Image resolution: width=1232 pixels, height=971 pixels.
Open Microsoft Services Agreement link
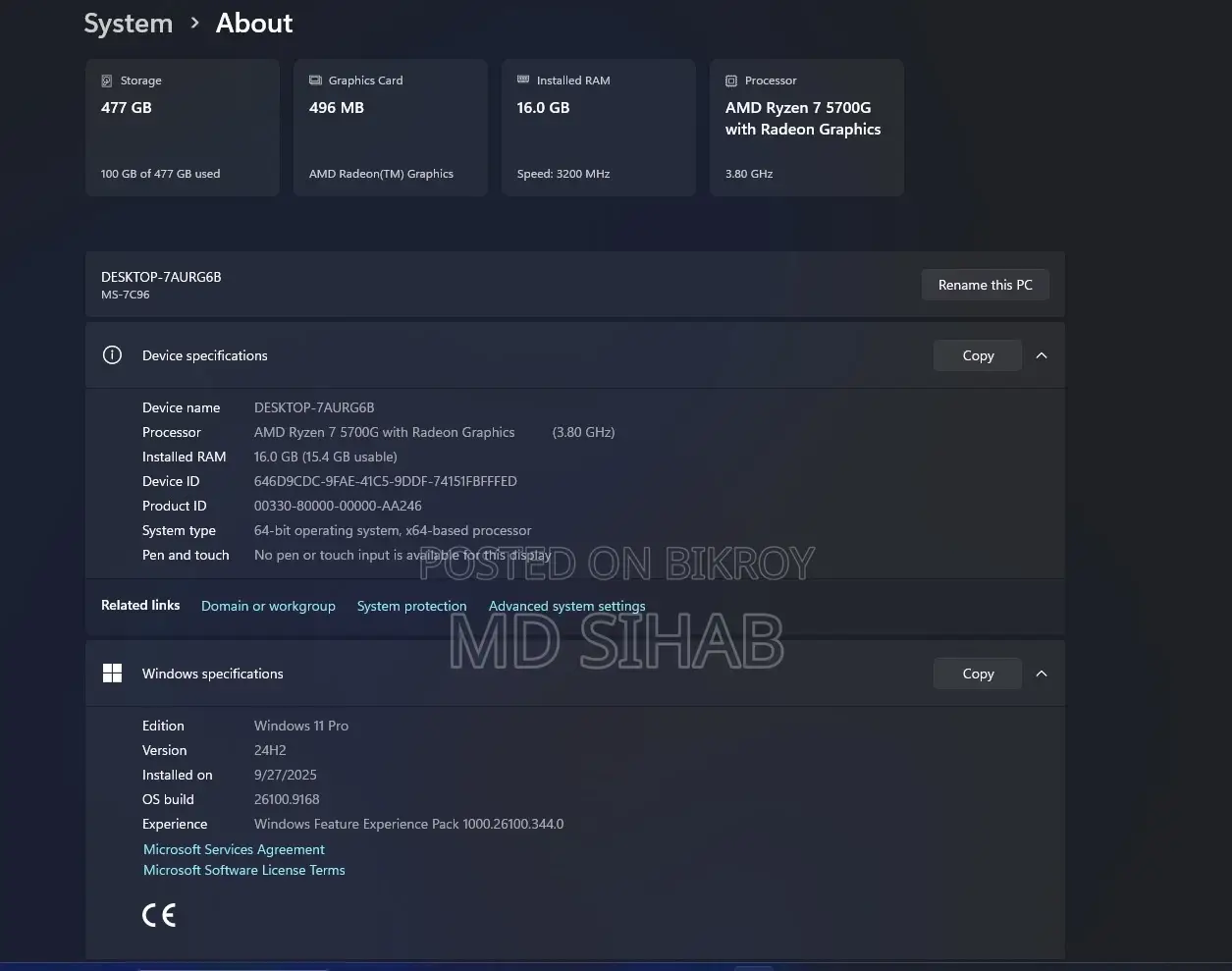click(x=234, y=849)
